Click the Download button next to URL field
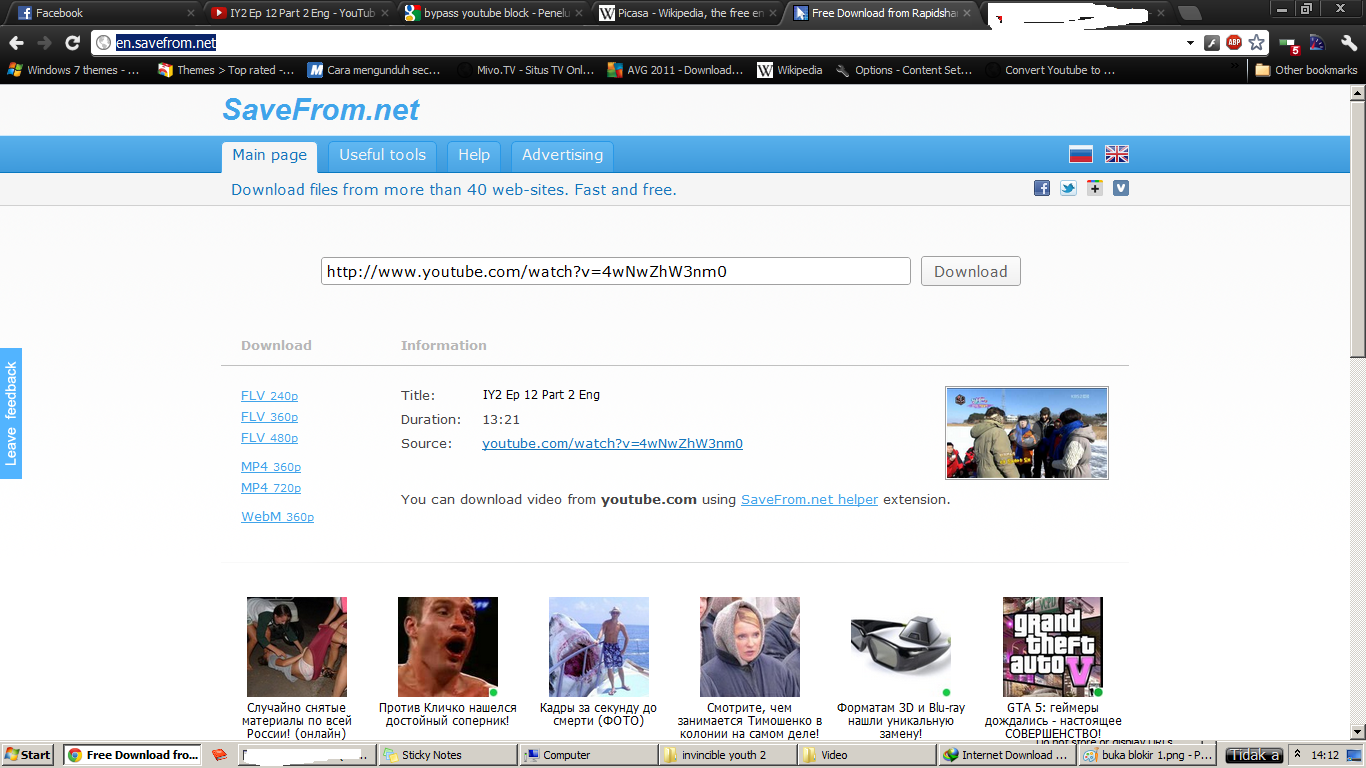The image size is (1366, 768). coord(970,271)
